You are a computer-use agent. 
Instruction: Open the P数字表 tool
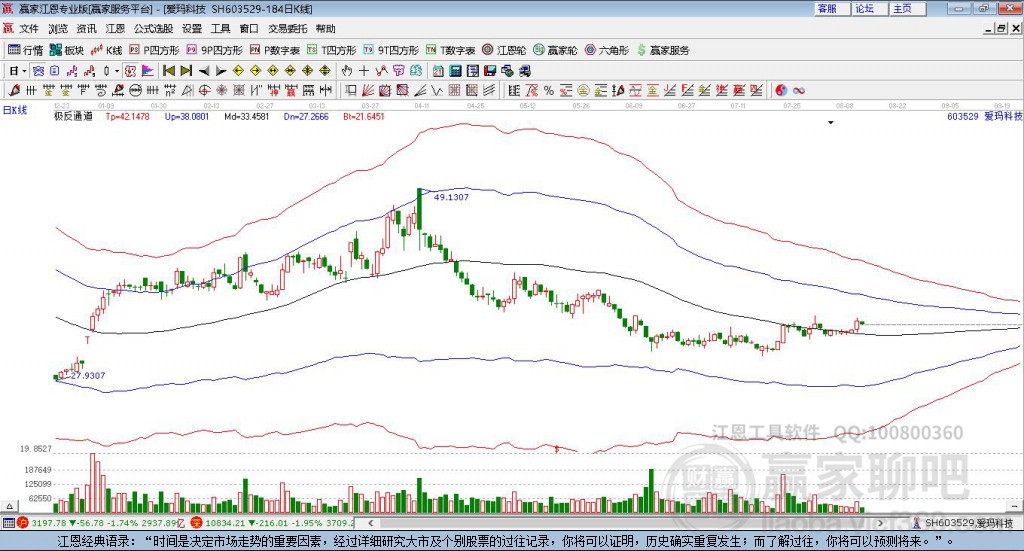274,50
